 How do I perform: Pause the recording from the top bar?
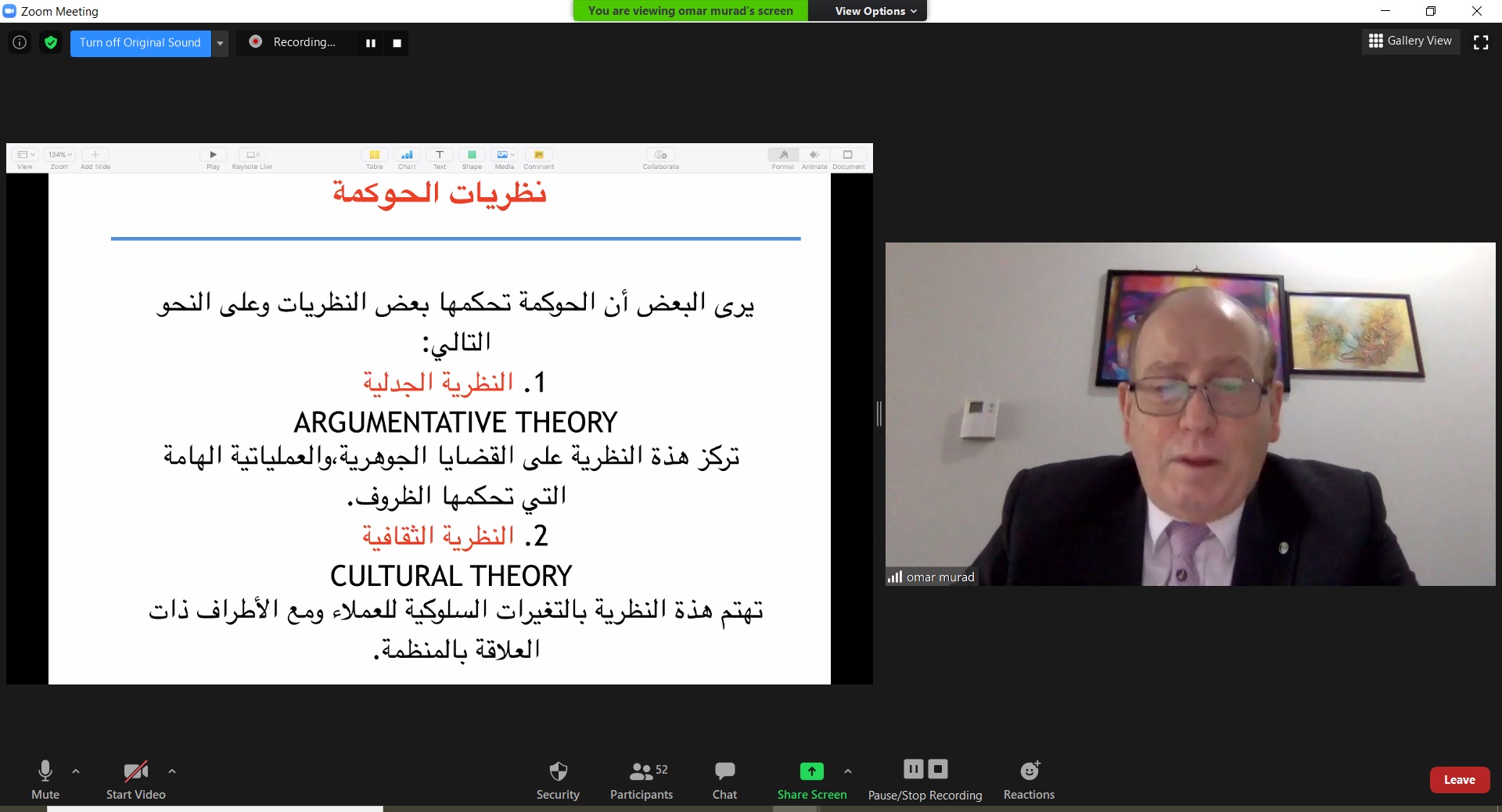(x=371, y=43)
